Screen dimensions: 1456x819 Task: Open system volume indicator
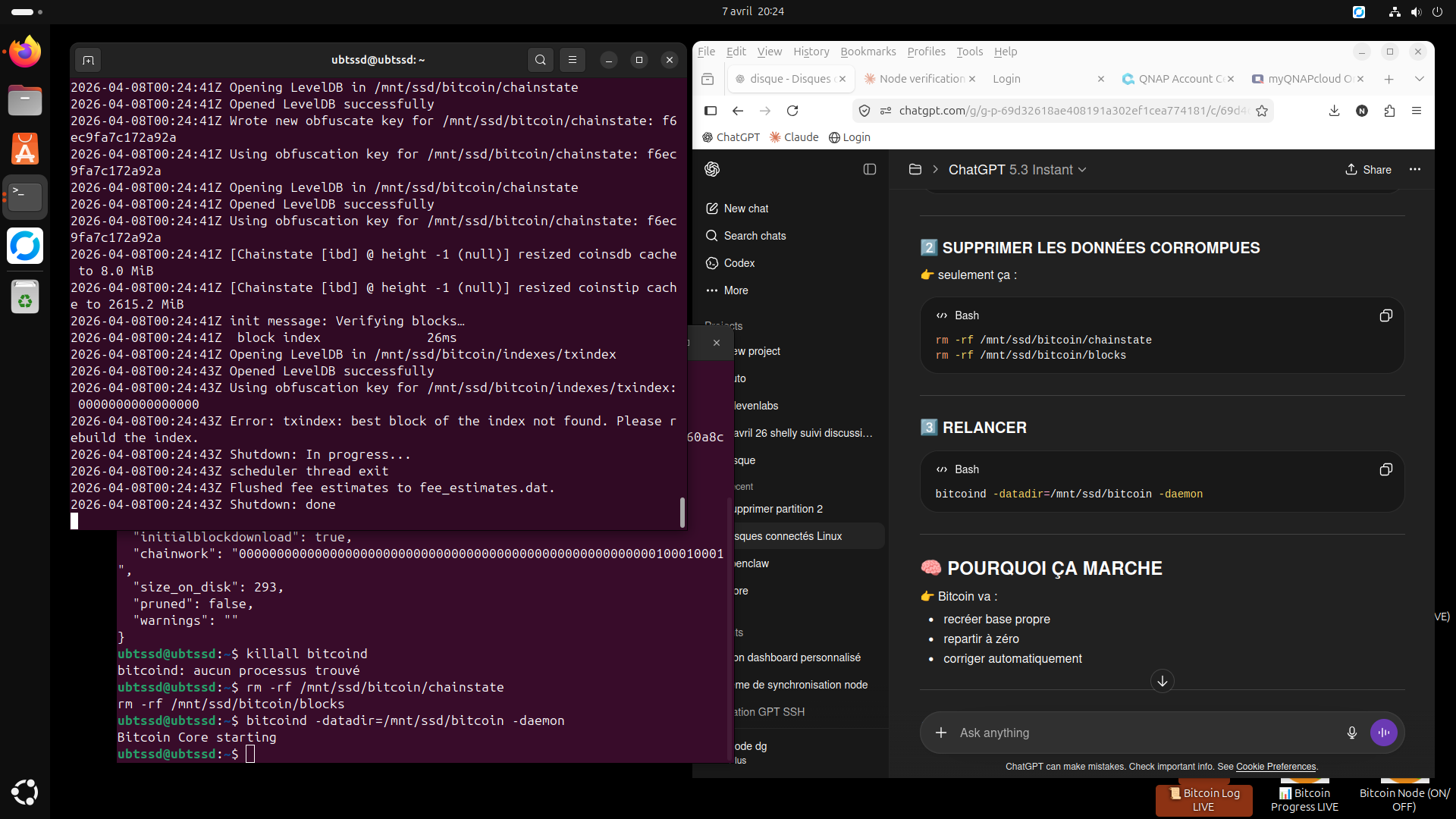click(1416, 11)
